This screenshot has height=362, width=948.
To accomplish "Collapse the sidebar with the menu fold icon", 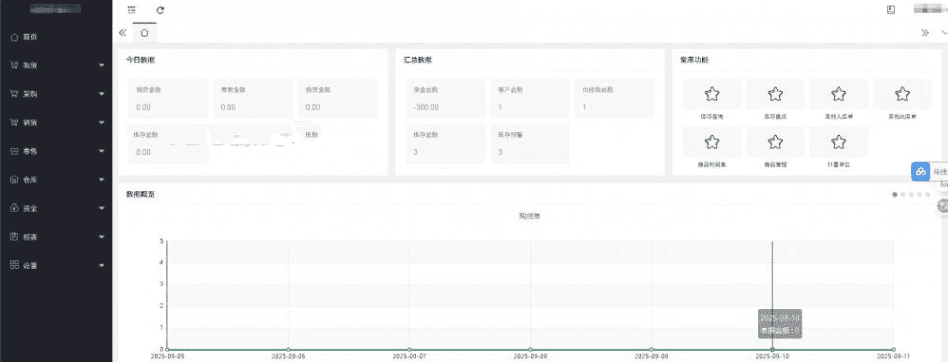I will 131,10.
